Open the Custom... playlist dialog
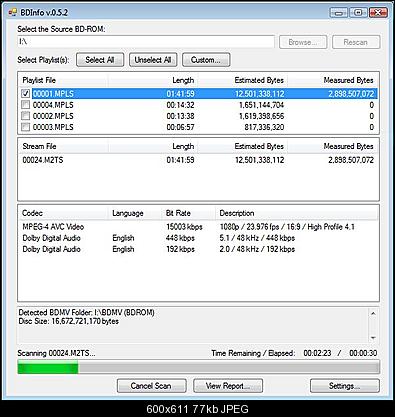395x417 pixels. (206, 60)
